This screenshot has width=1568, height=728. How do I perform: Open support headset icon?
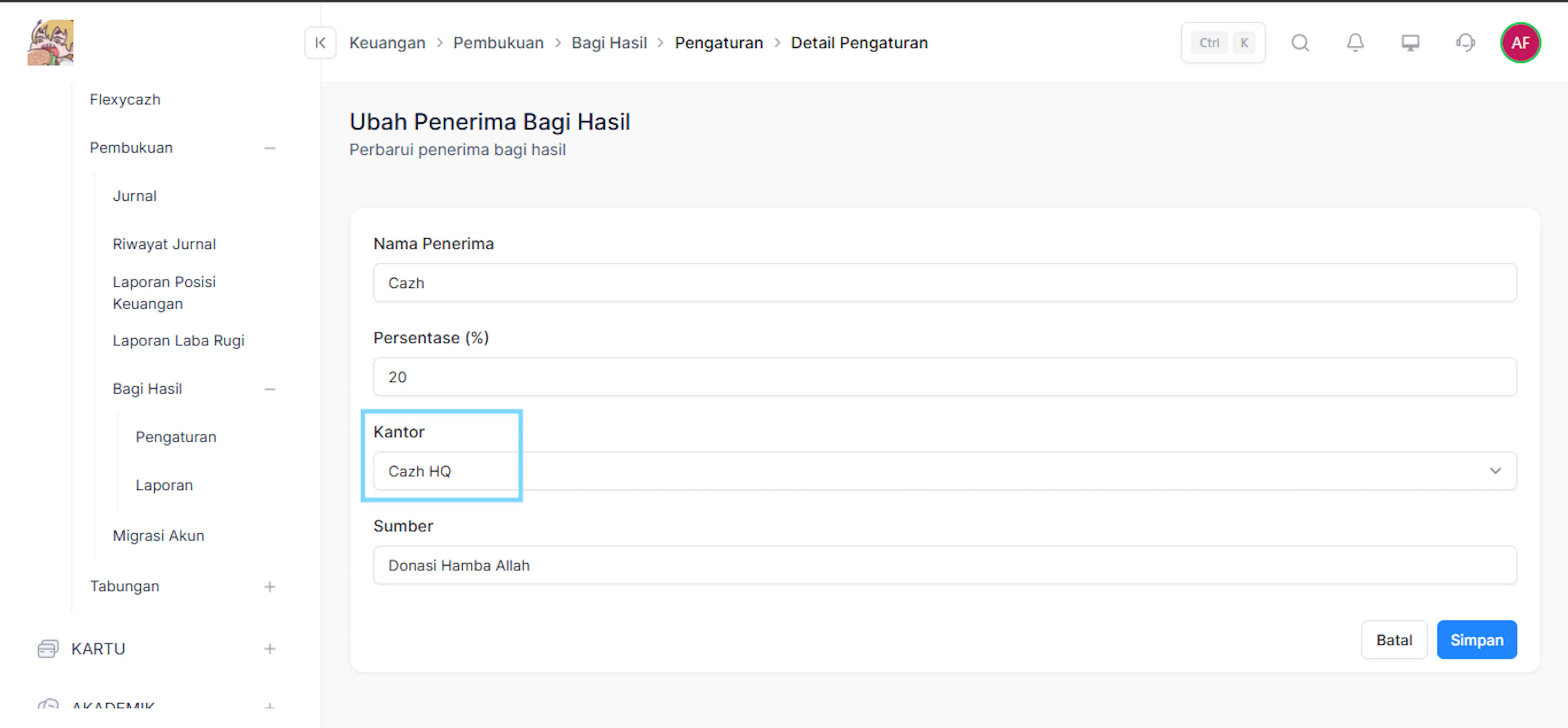coord(1465,42)
